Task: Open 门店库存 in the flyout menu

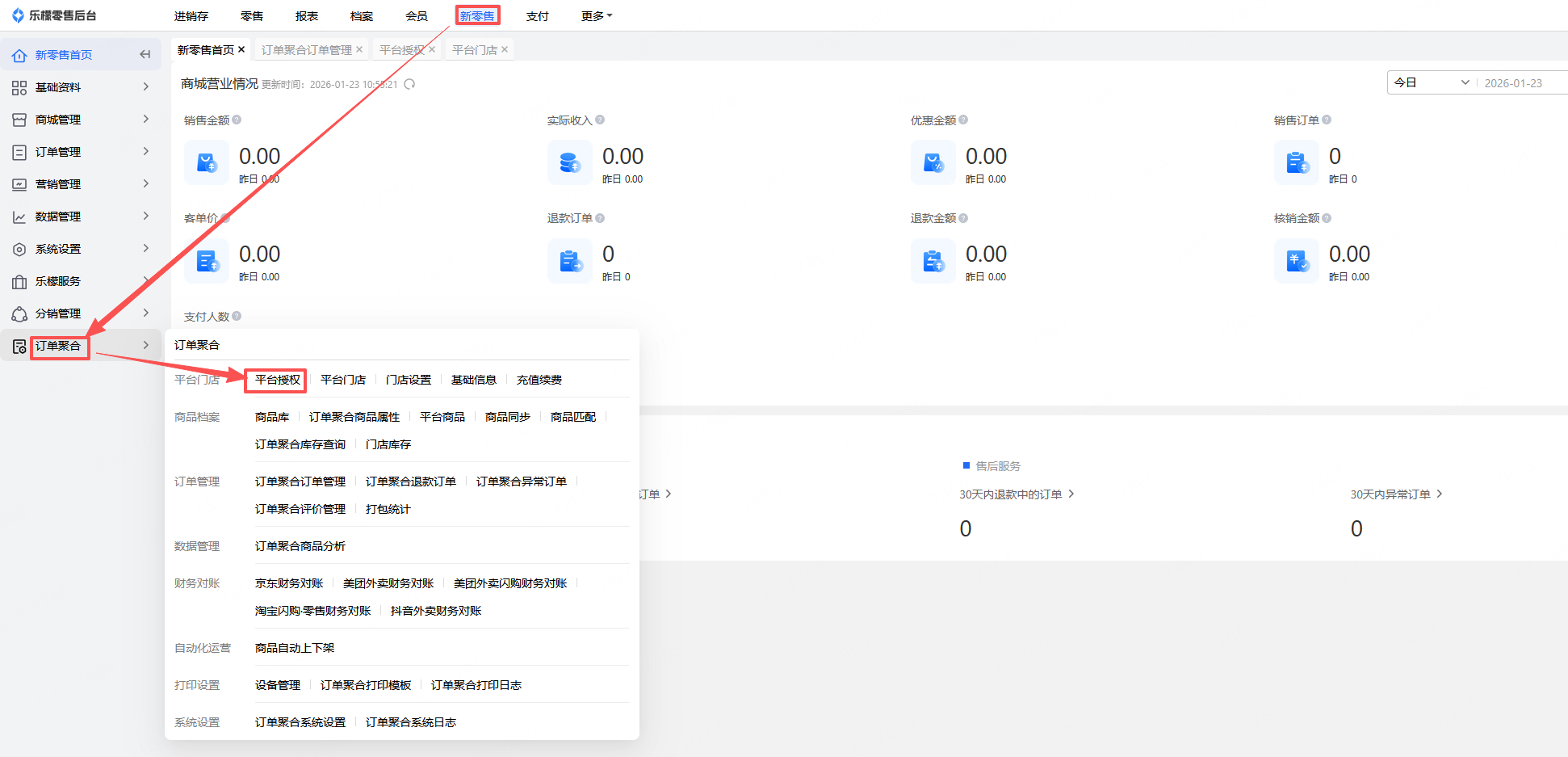Action: coord(388,444)
